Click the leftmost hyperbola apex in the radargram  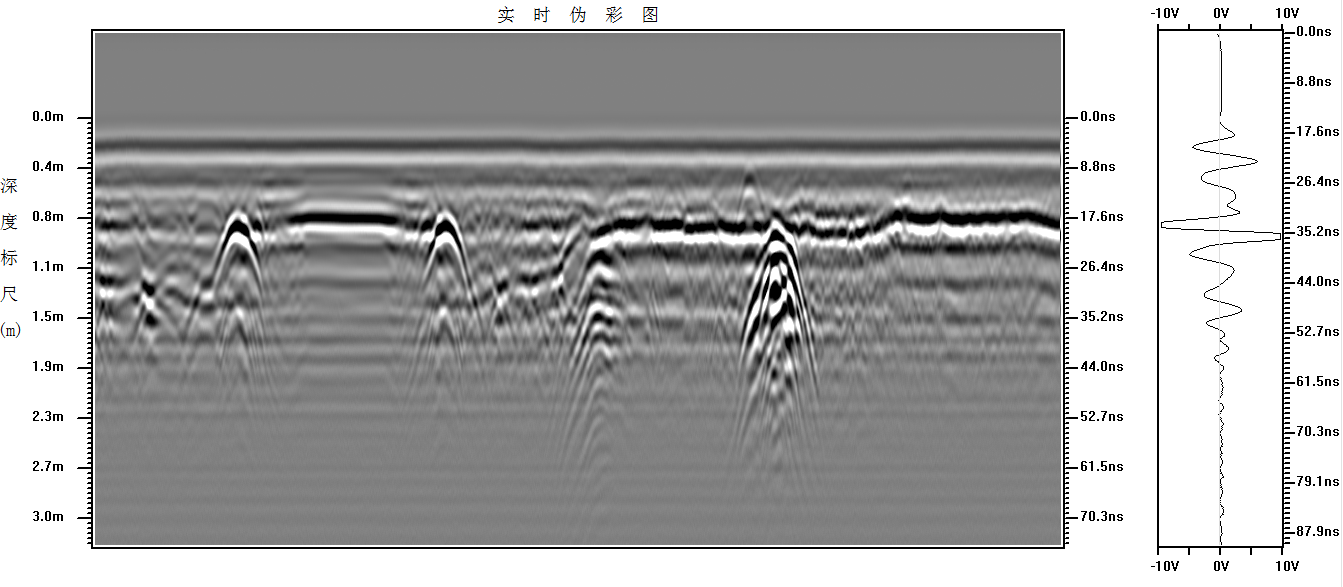238,217
